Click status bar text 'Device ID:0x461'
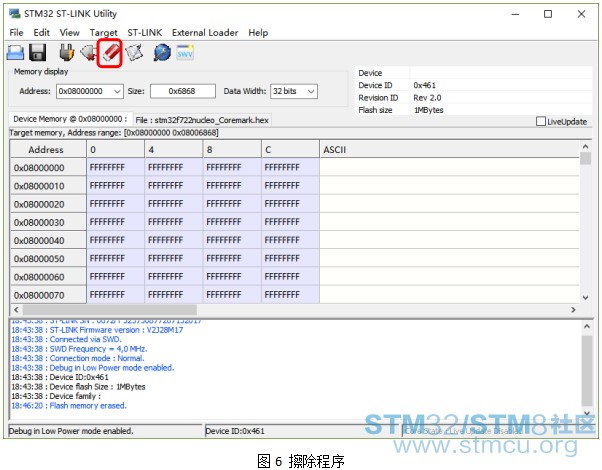The image size is (602, 470). click(235, 431)
